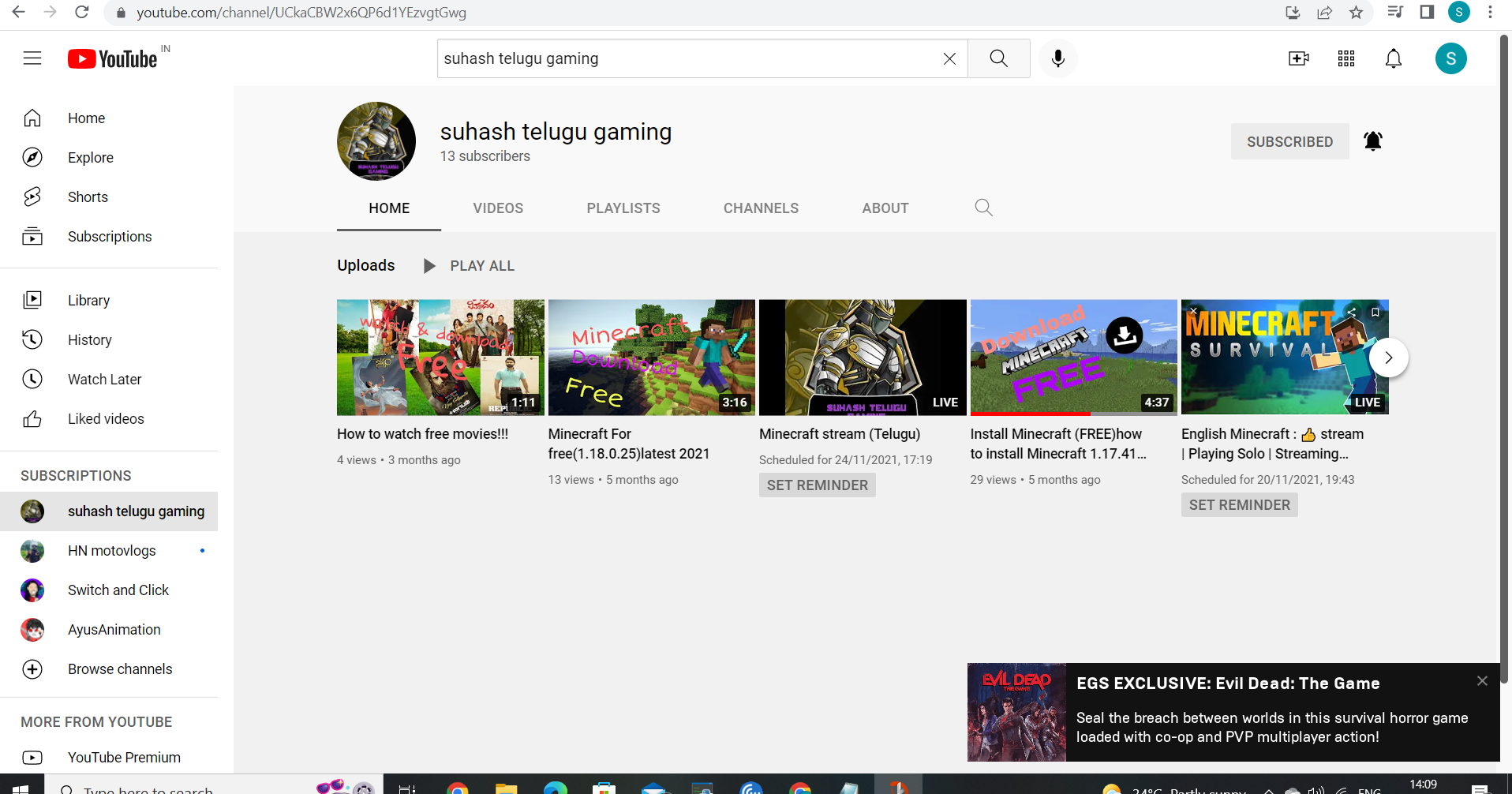Click the magnifier search button

(x=999, y=58)
